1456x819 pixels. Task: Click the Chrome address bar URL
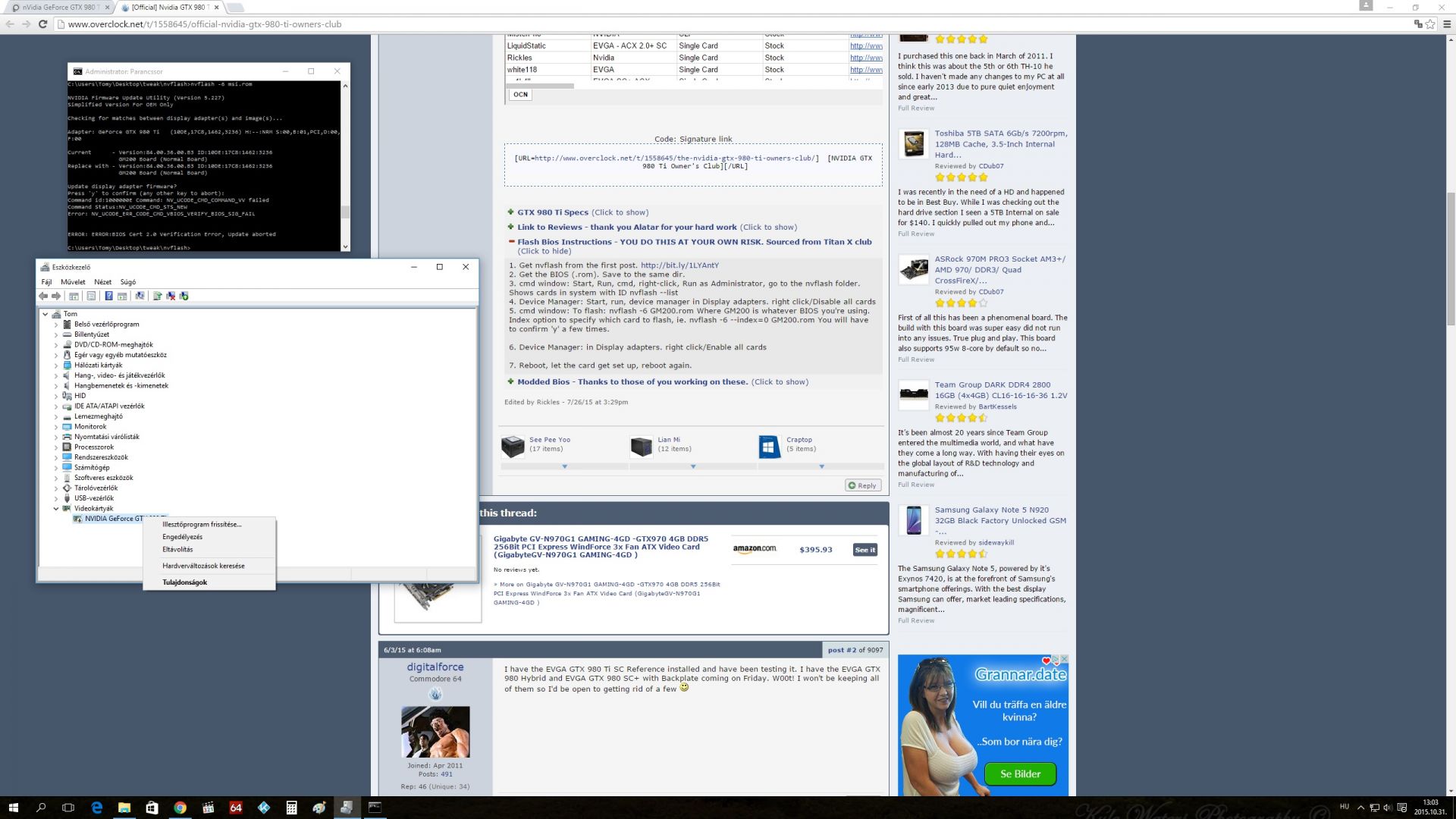click(205, 24)
